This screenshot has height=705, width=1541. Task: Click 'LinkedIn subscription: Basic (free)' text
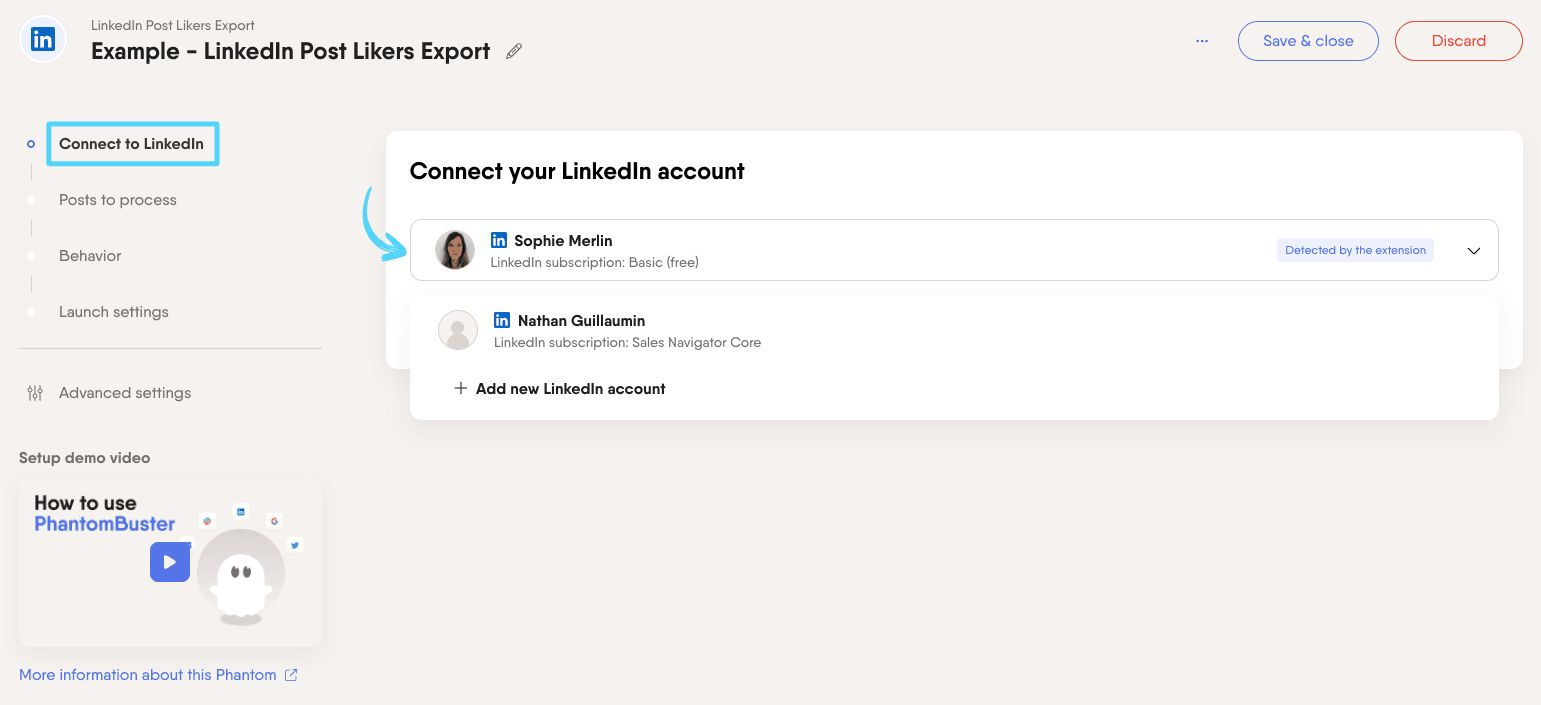point(595,262)
